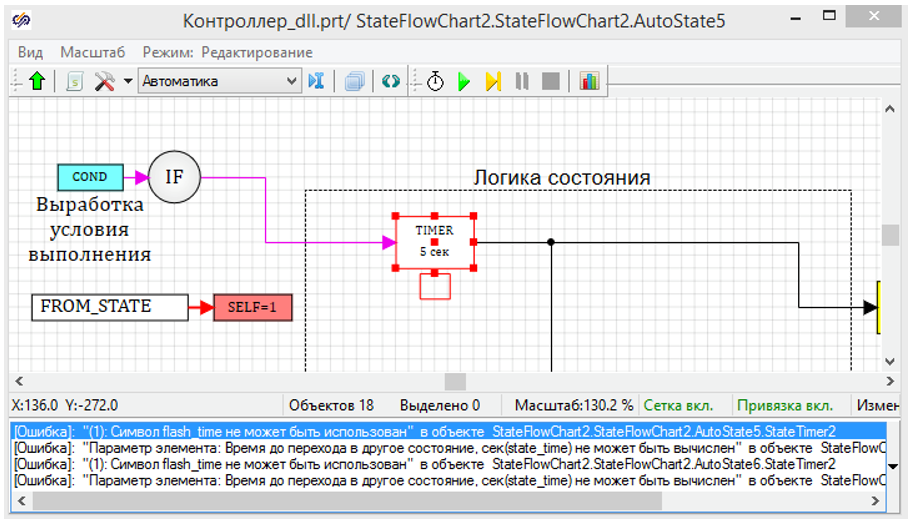Click error log vertical down arrow
The width and height of the screenshot is (911, 522).
[893, 466]
